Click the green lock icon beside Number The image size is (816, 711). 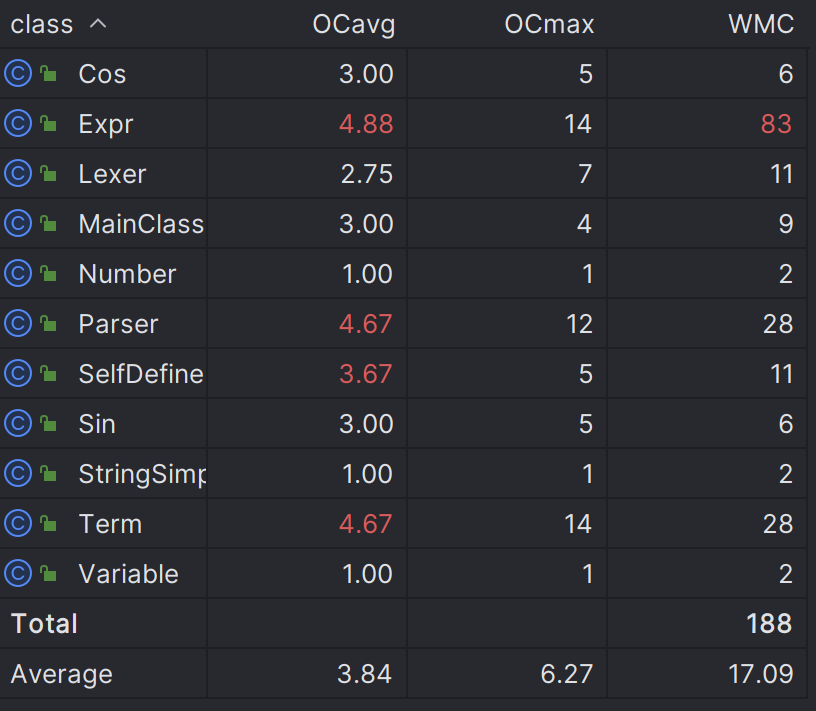coord(48,274)
